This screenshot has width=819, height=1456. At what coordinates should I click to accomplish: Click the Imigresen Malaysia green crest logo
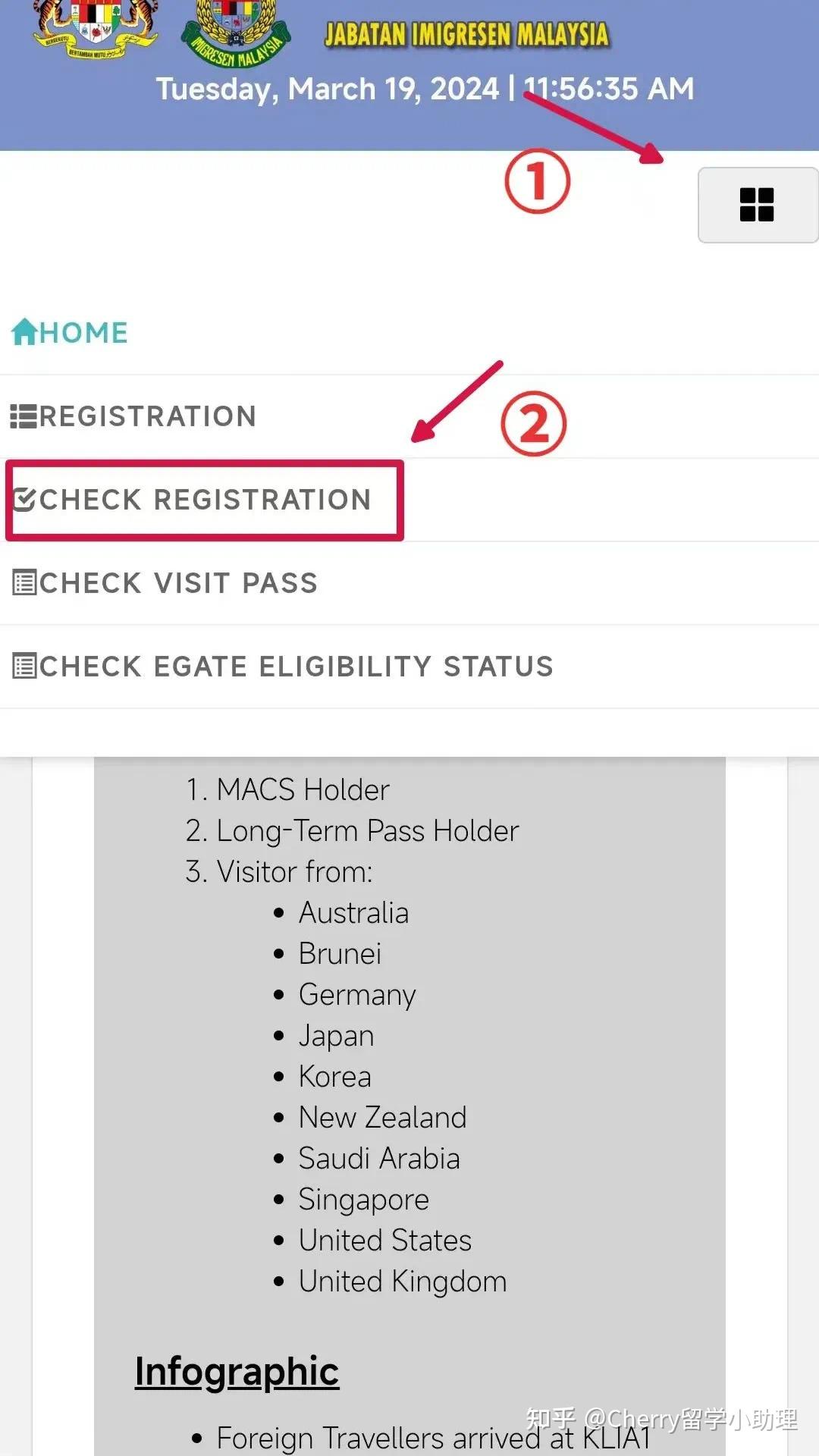[237, 32]
